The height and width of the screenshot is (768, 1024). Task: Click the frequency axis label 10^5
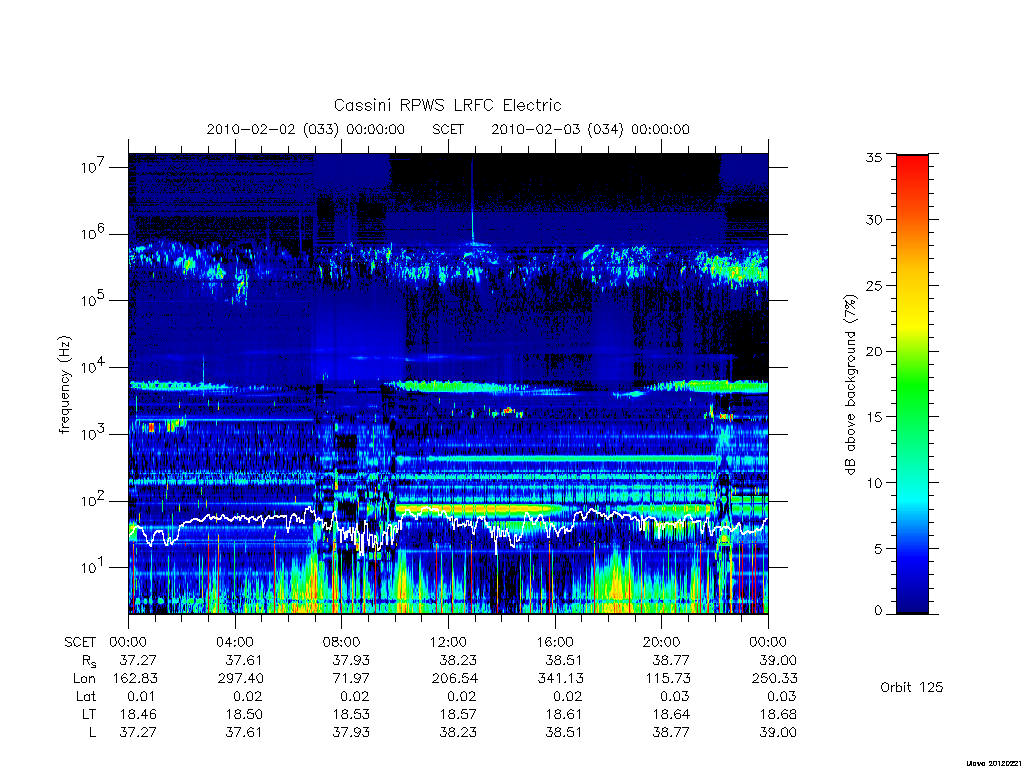[93, 300]
